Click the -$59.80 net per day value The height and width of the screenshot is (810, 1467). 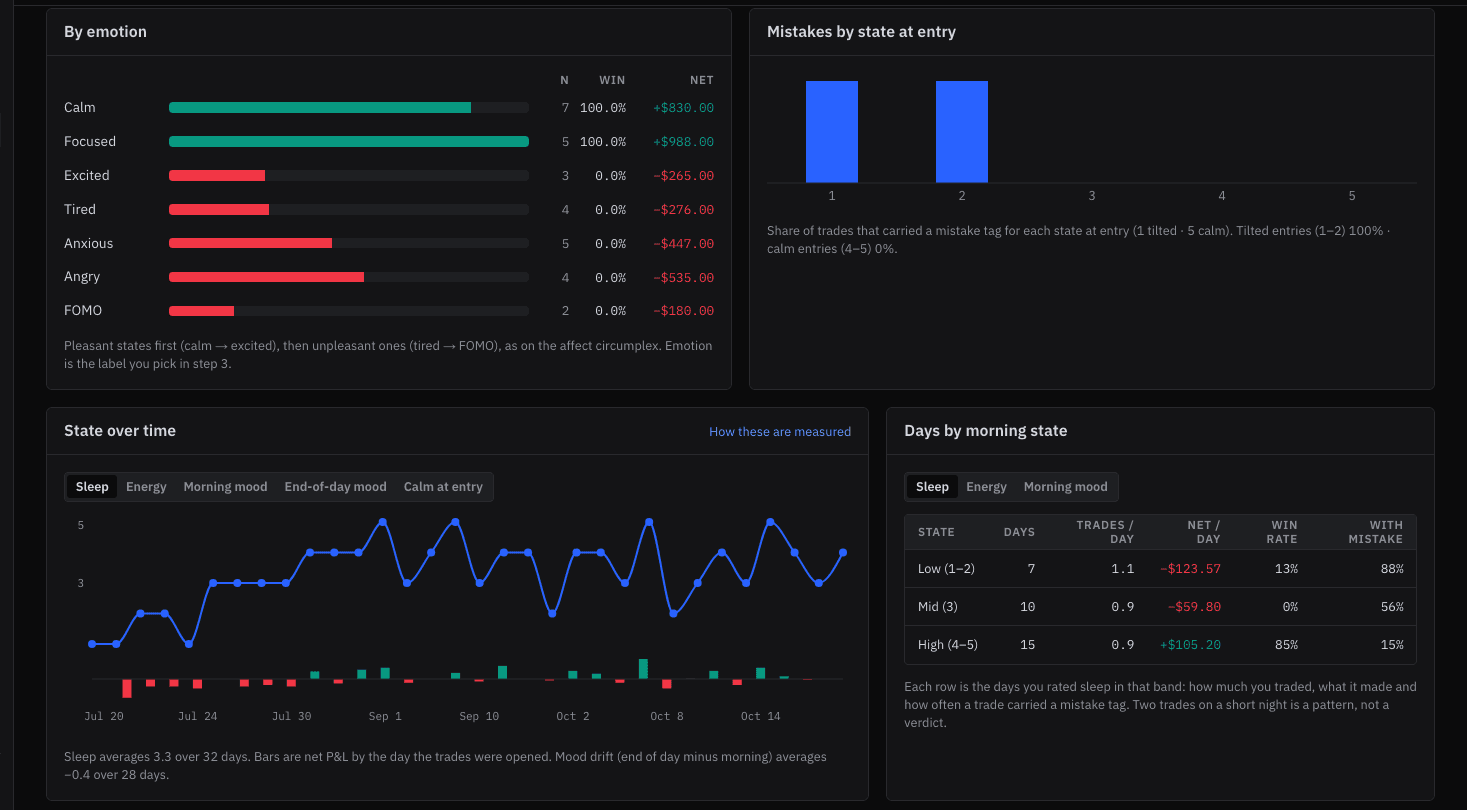1194,607
